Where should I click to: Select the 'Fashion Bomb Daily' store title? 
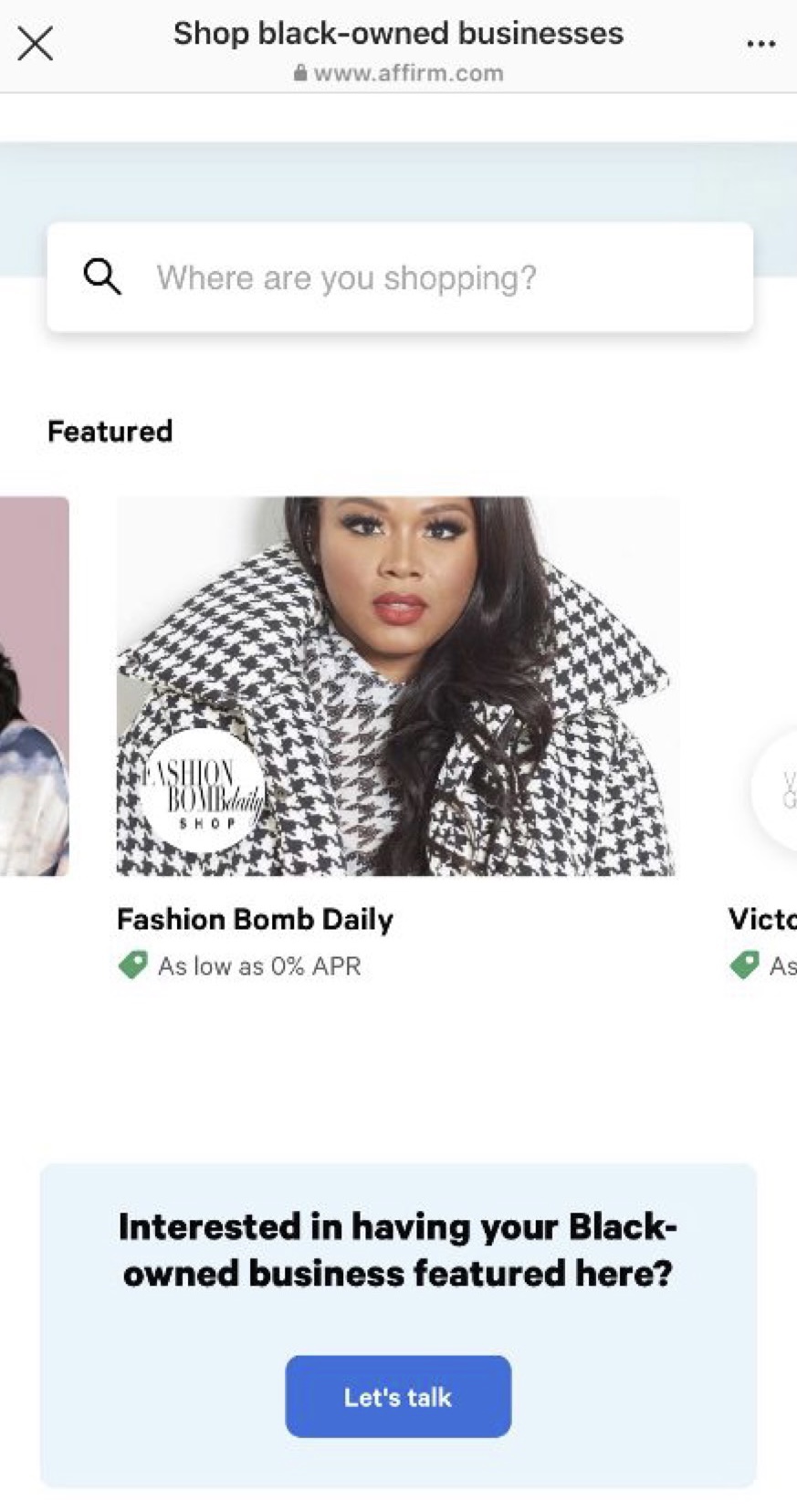pyautogui.click(x=255, y=919)
